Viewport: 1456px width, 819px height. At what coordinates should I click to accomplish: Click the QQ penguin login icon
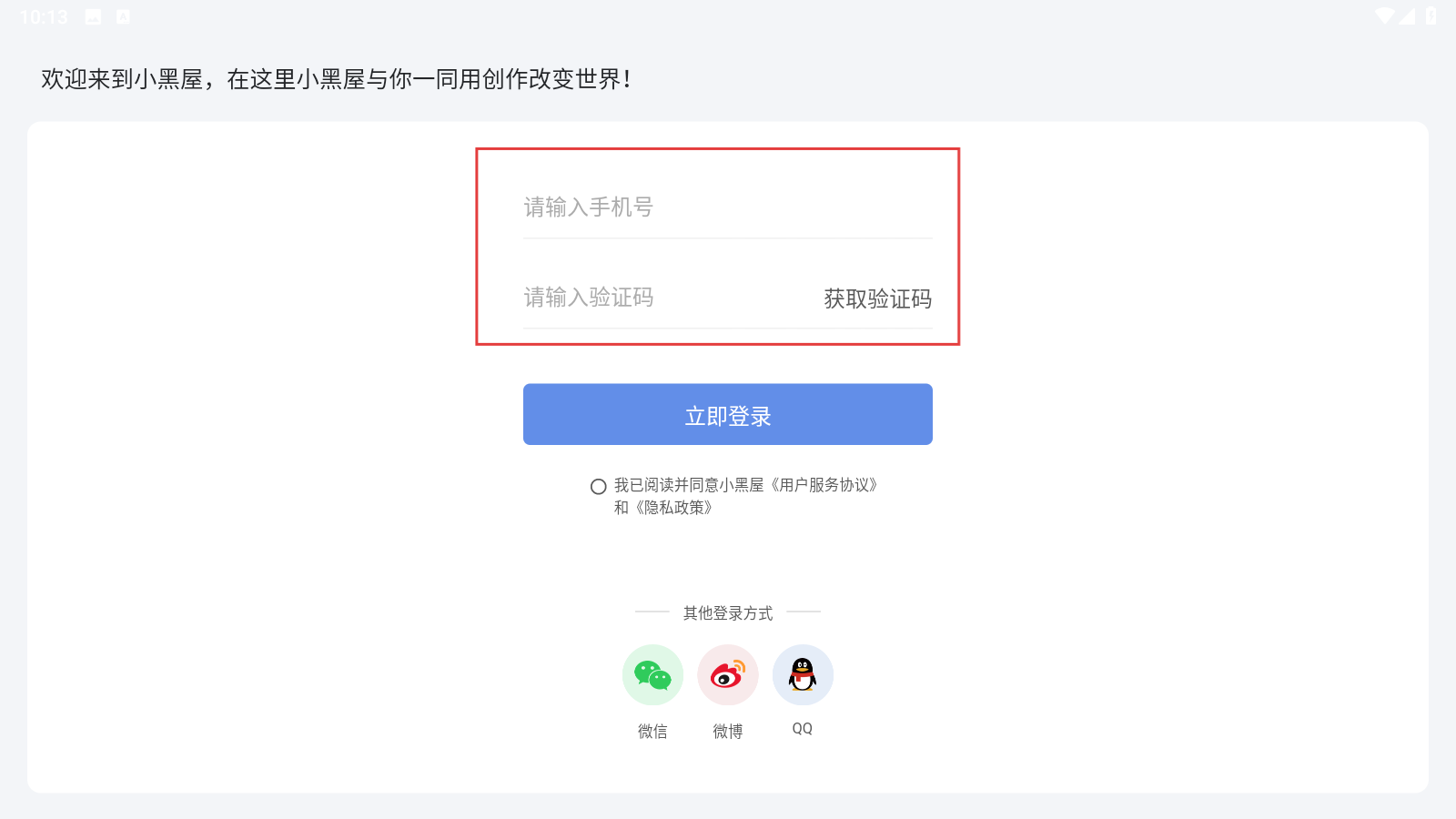coord(803,675)
